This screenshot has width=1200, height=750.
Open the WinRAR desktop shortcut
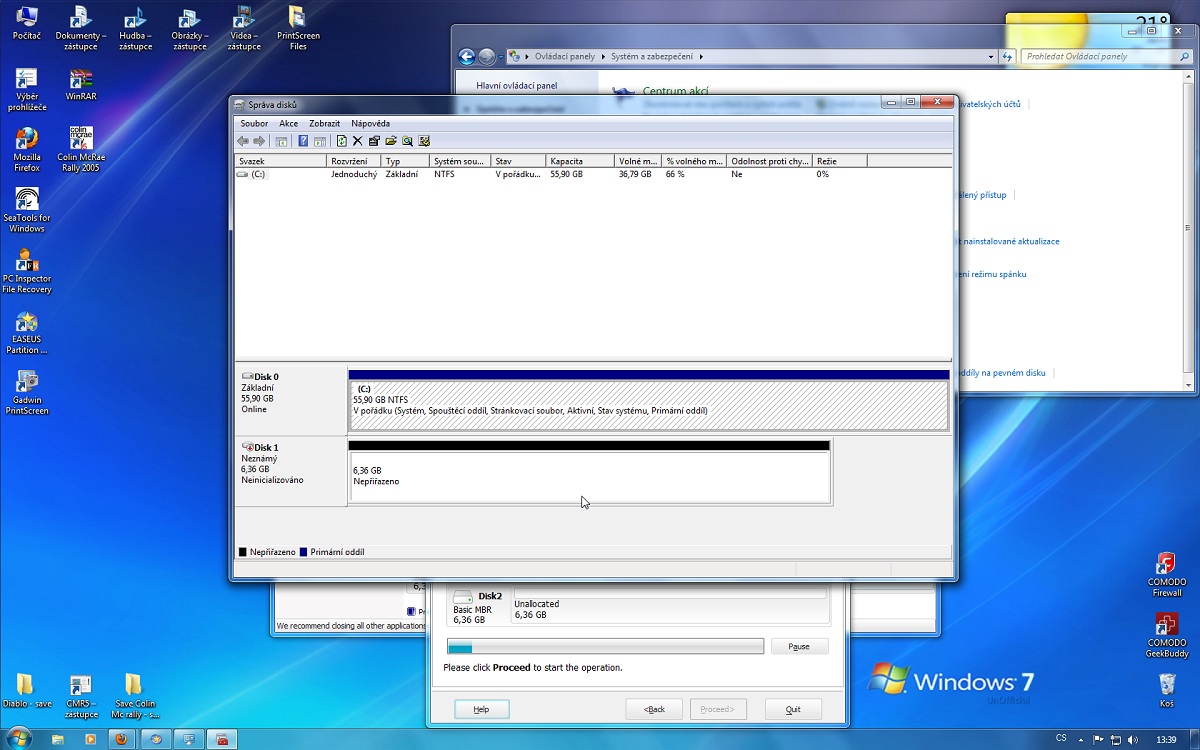pyautogui.click(x=81, y=85)
